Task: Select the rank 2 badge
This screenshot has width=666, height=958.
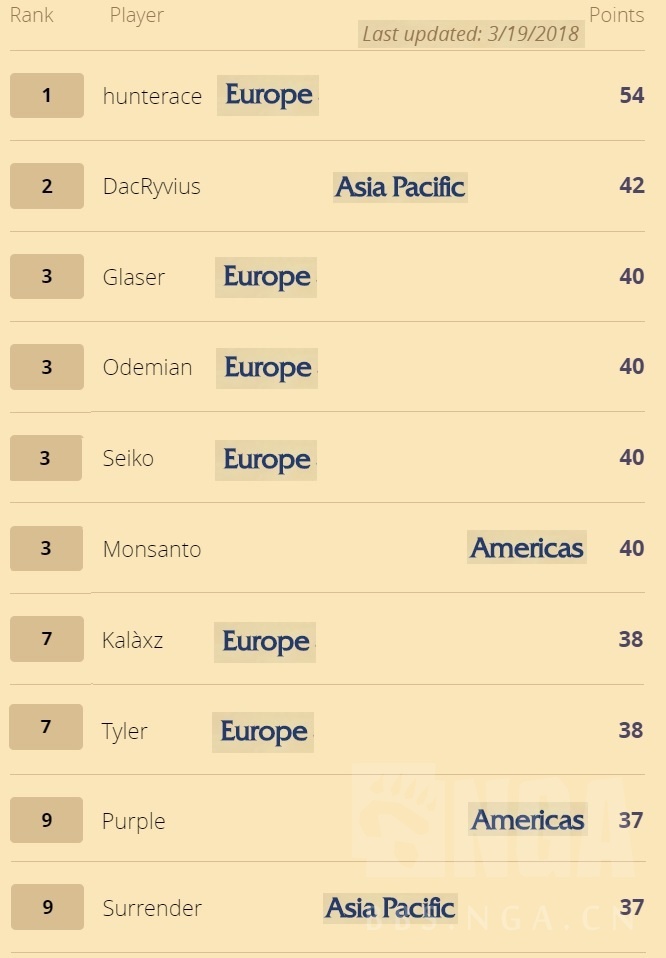Action: coord(47,186)
